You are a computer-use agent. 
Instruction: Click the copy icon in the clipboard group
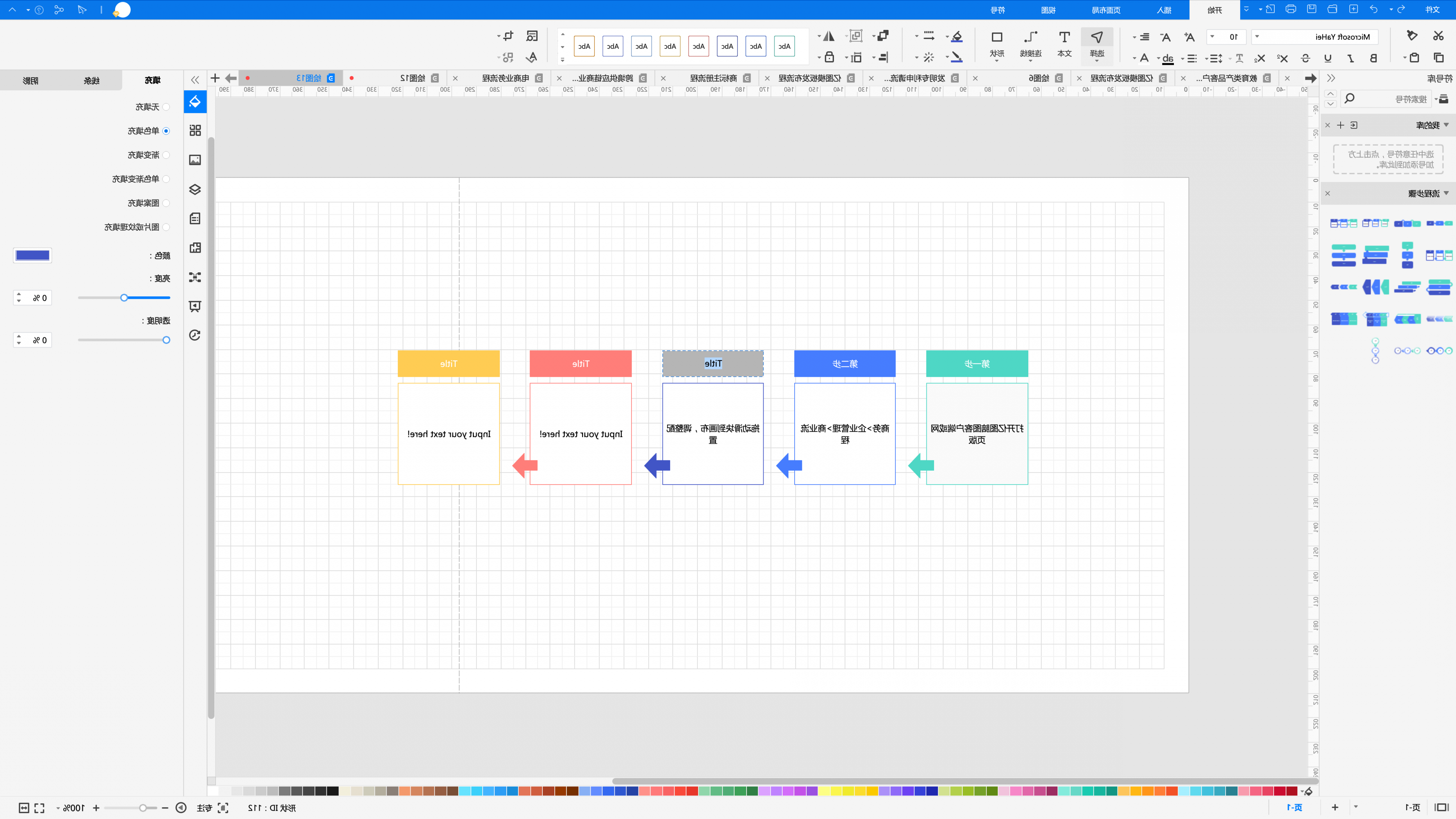pos(1439,58)
